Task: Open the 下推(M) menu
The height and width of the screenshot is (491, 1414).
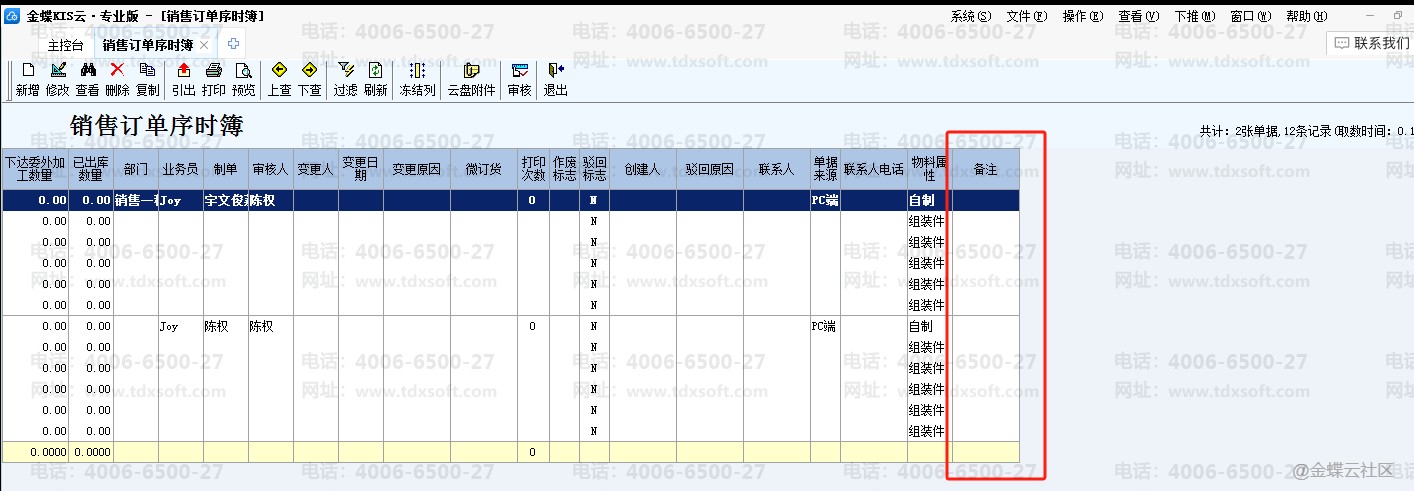Action: tap(1195, 16)
